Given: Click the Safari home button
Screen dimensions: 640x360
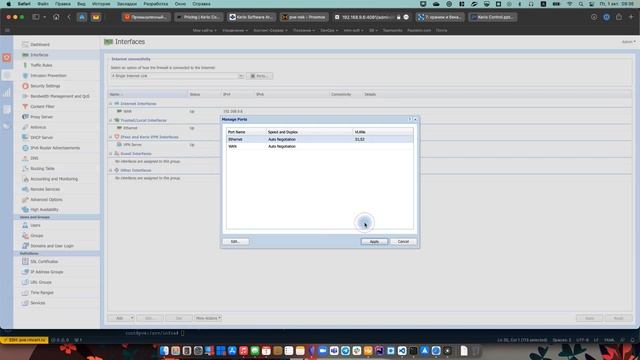Looking at the screenshot, I should point(56,17).
